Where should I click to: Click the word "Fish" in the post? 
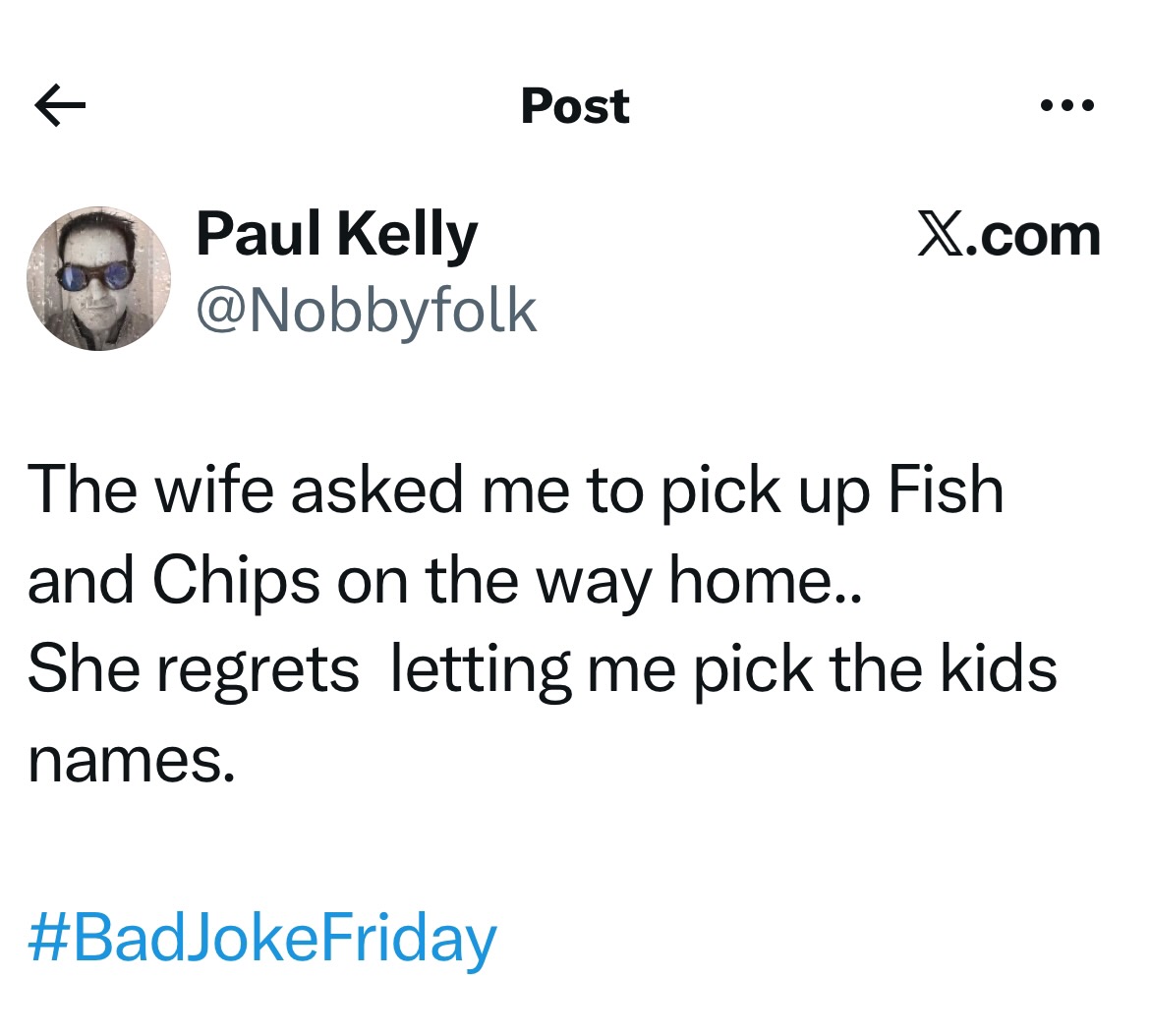[x=946, y=489]
